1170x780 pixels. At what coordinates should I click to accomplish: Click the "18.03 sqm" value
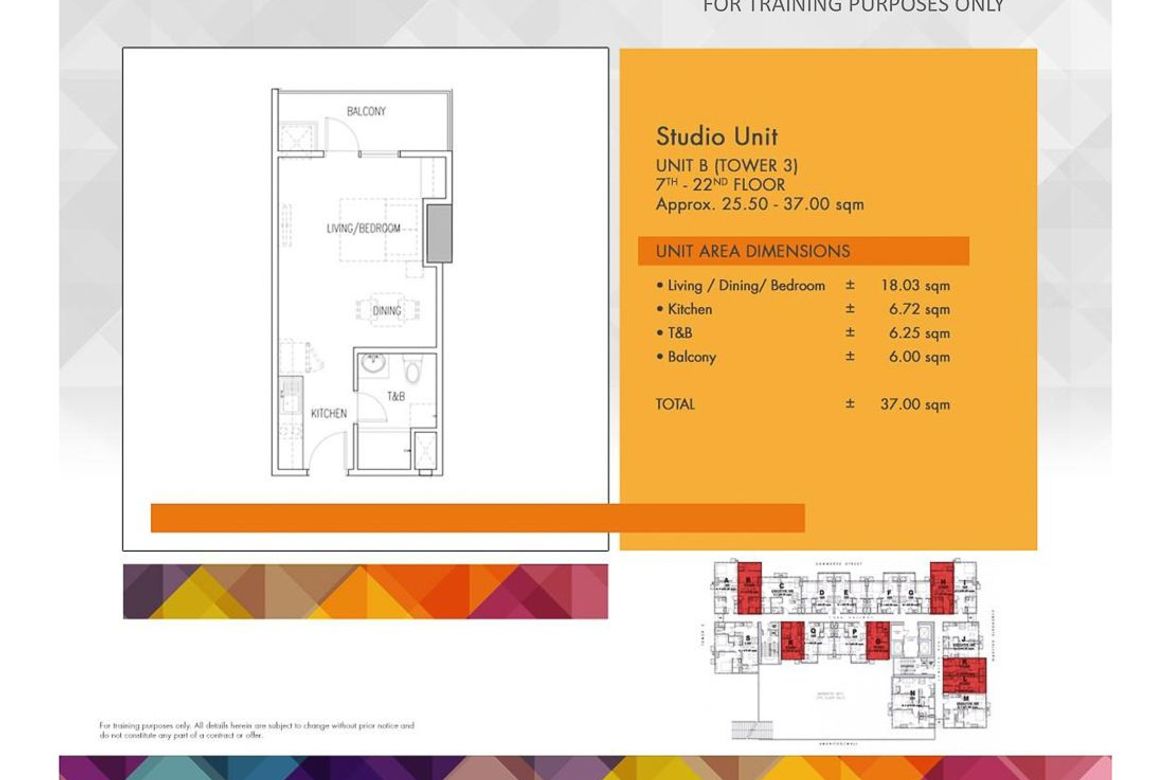(915, 285)
